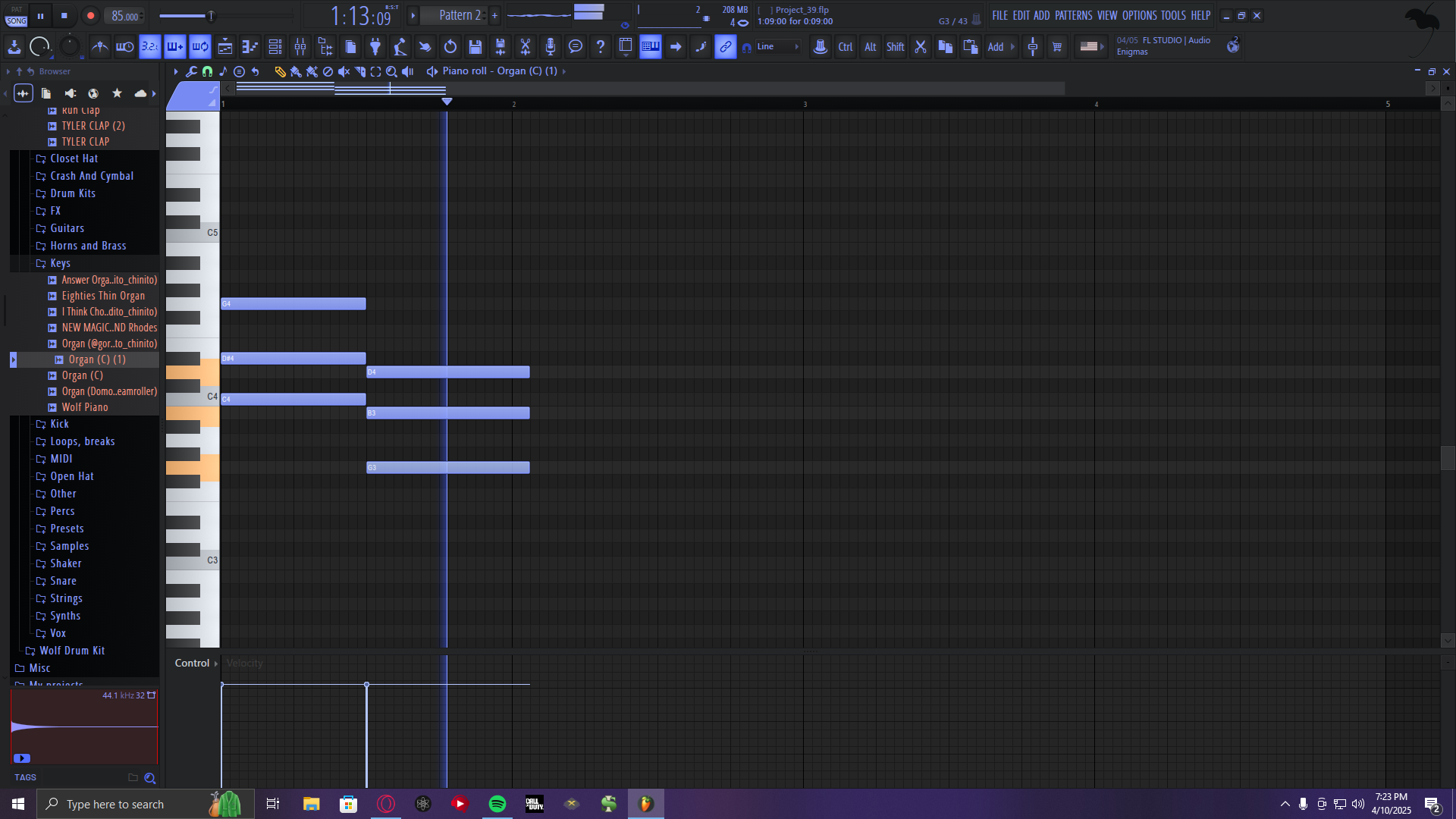1456x819 pixels.
Task: Open the OPTIONS menu
Action: pyautogui.click(x=1139, y=15)
